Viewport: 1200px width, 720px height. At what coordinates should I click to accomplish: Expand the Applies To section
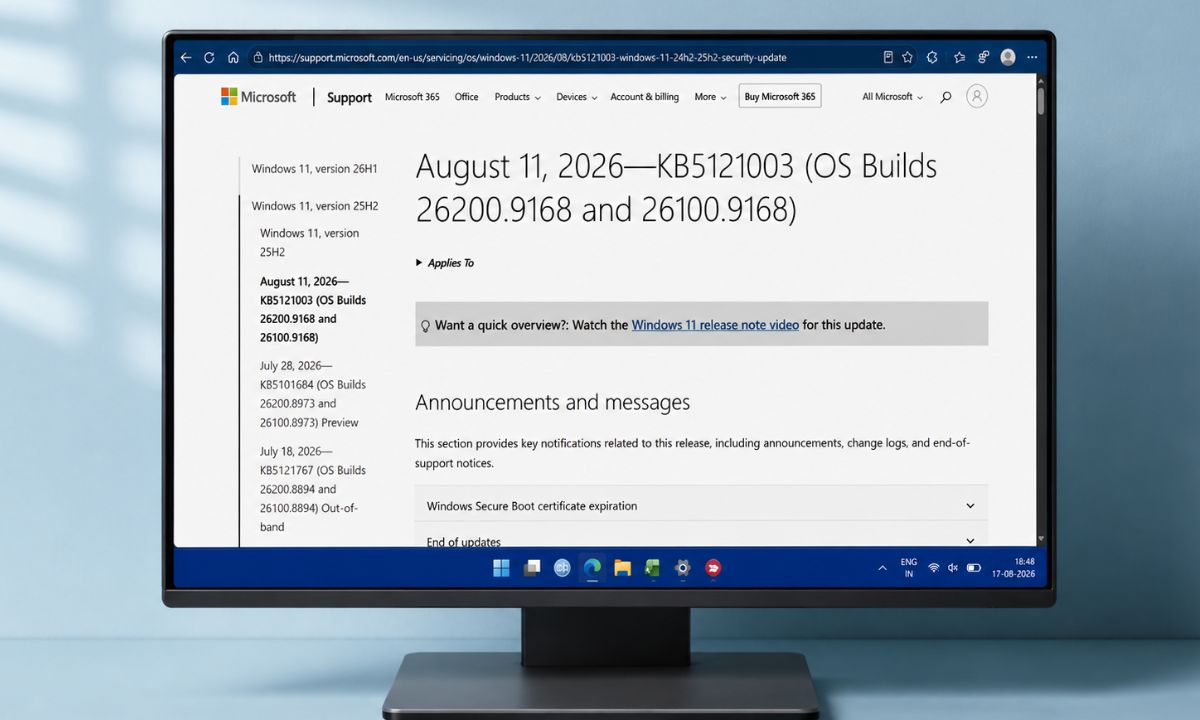(445, 263)
